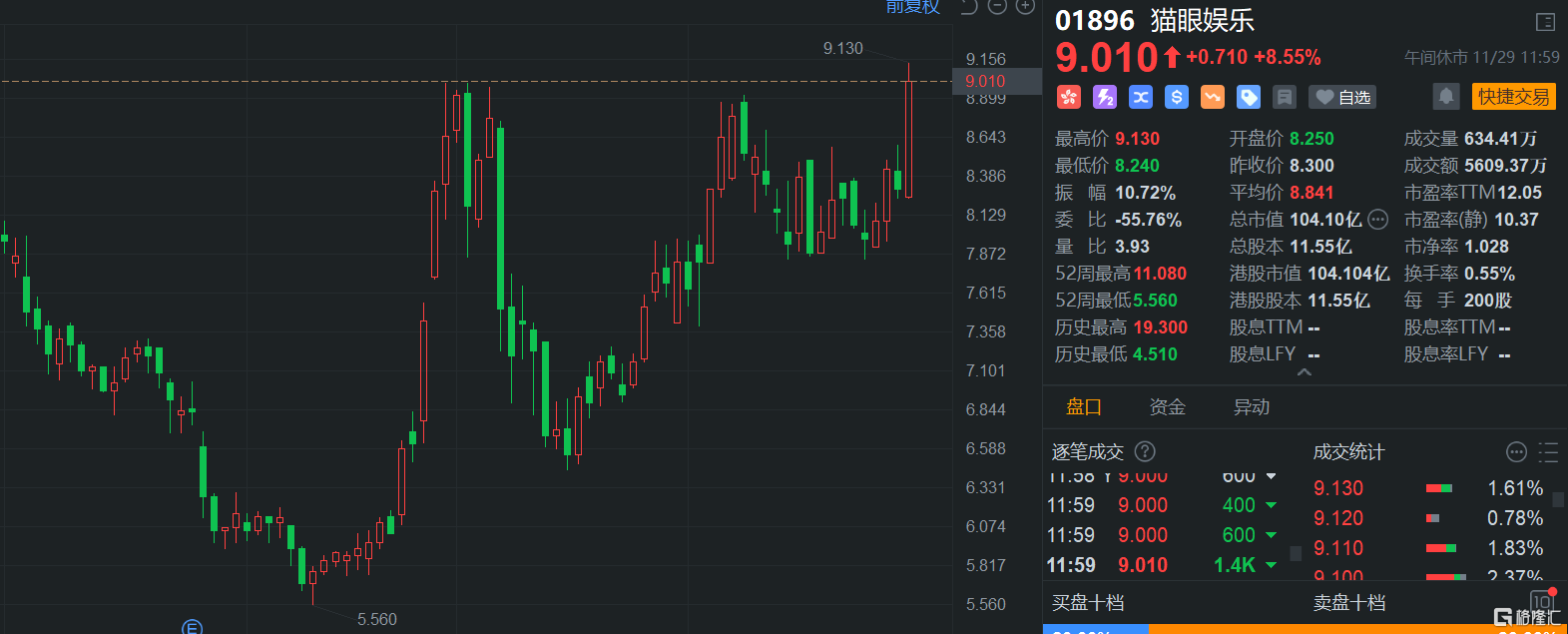
Task: Click the 买盘十档 header
Action: pyautogui.click(x=1088, y=602)
